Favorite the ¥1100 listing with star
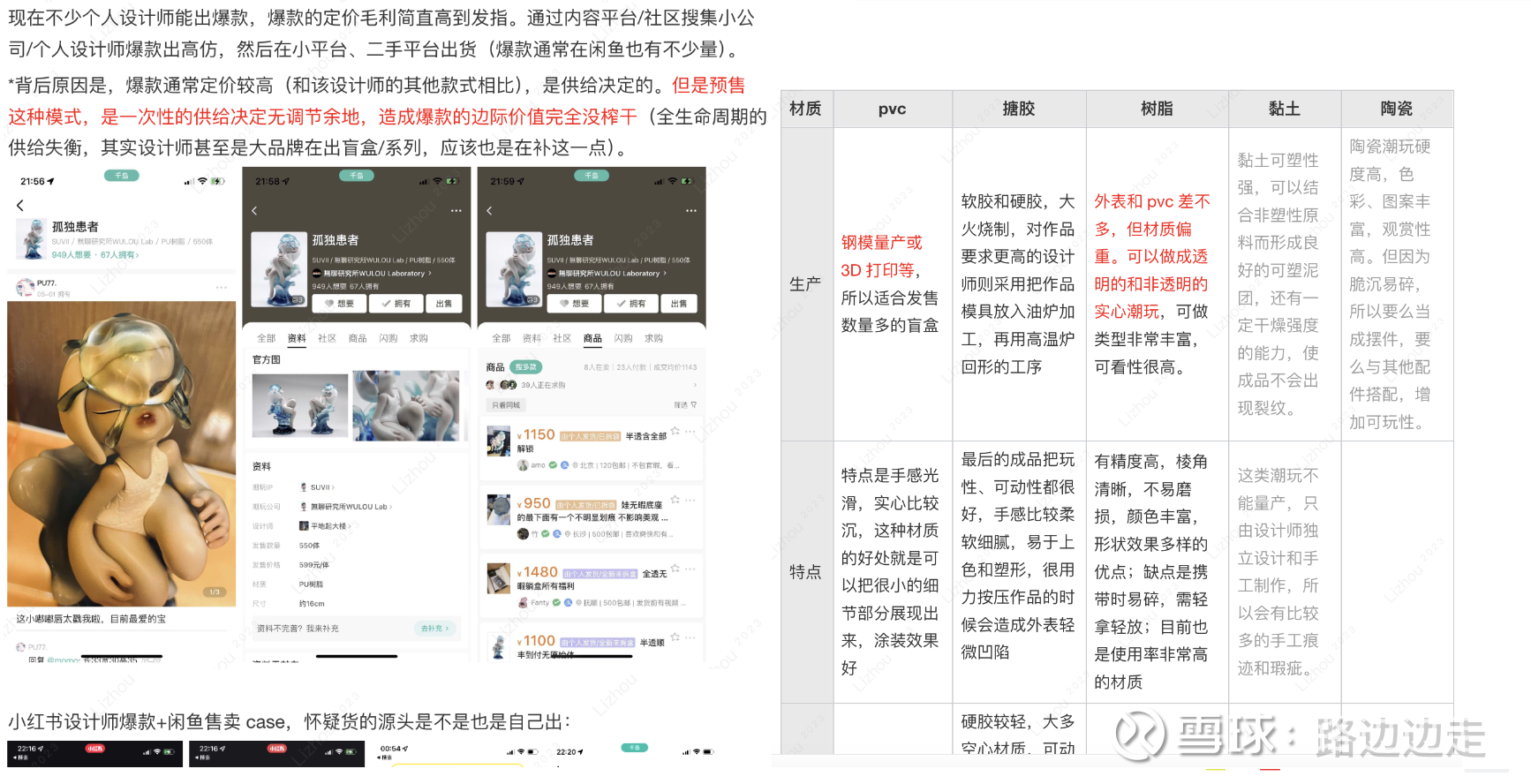The height and width of the screenshot is (784, 1531). 675,637
